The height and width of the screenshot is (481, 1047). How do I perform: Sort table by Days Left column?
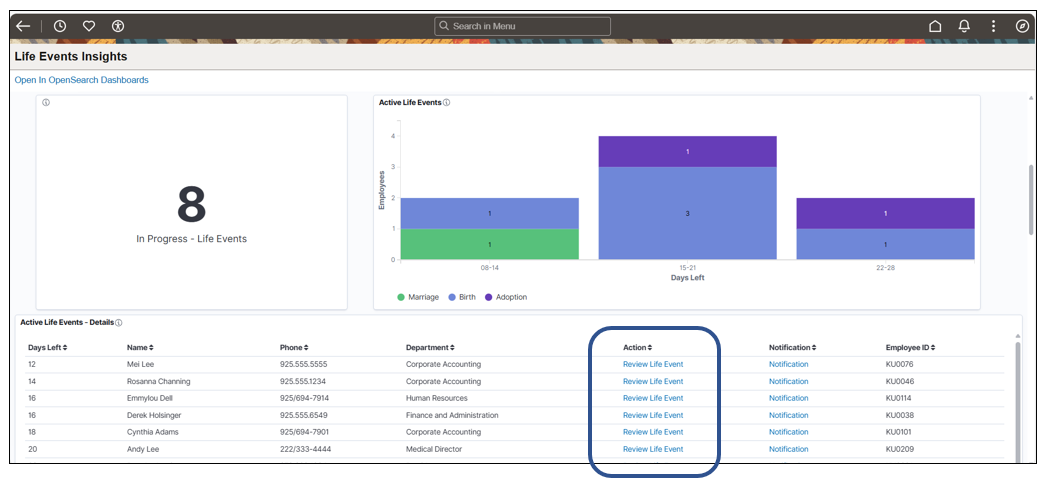tap(47, 347)
